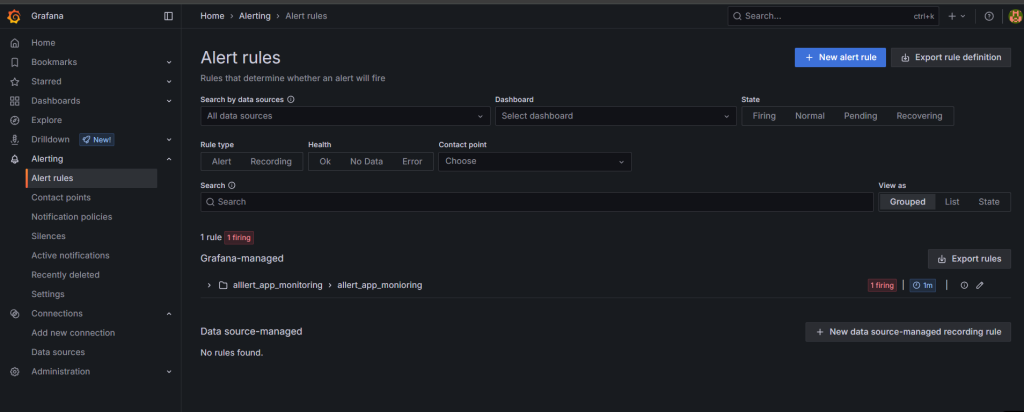1024x412 pixels.
Task: Switch view to Grouped
Action: tap(908, 202)
